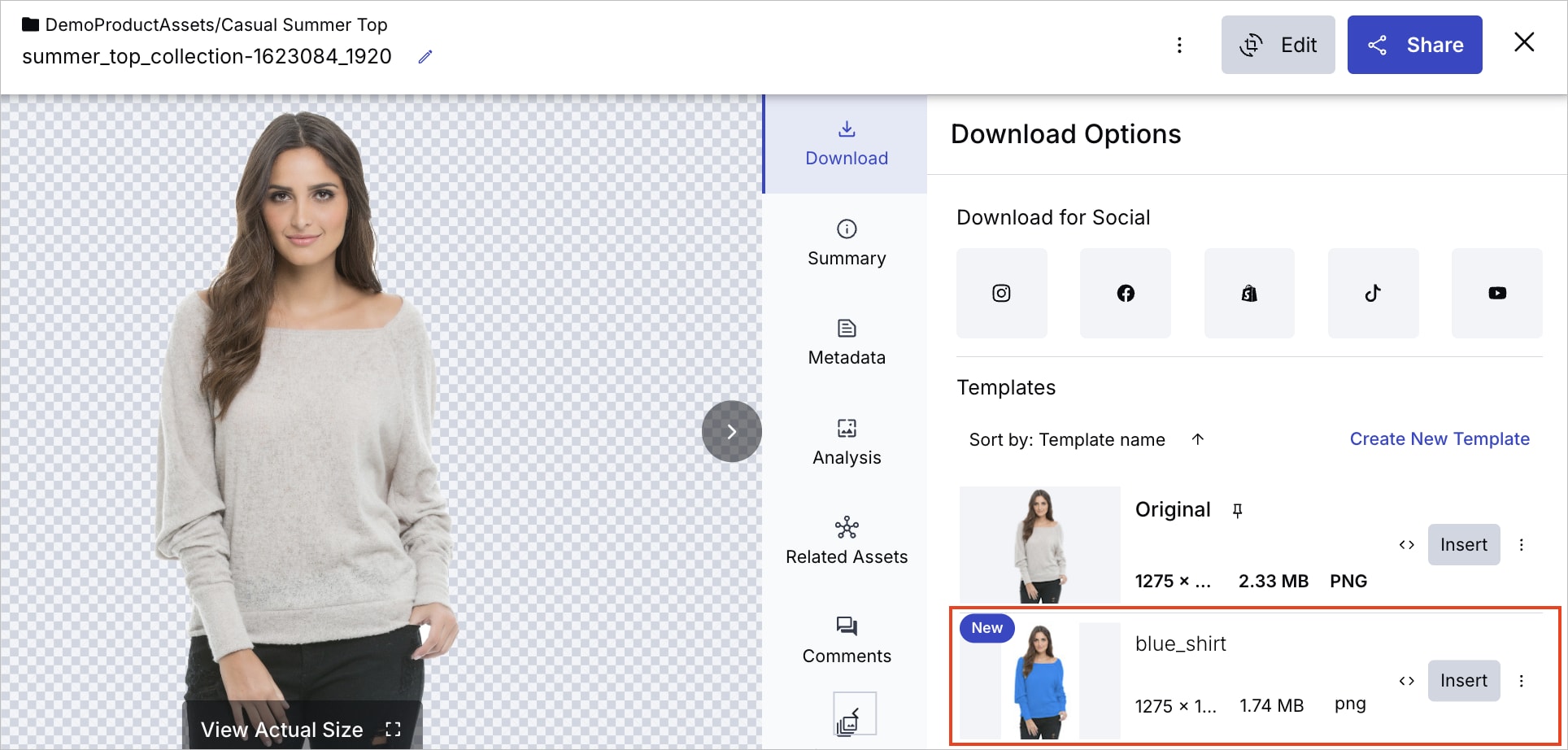Toggle sort direction arrow for templates
This screenshot has width=1568, height=750.
pyautogui.click(x=1197, y=439)
